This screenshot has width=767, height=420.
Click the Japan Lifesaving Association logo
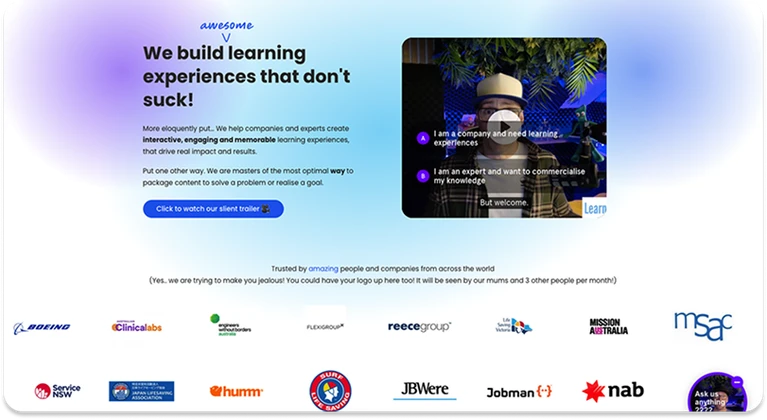[141, 391]
